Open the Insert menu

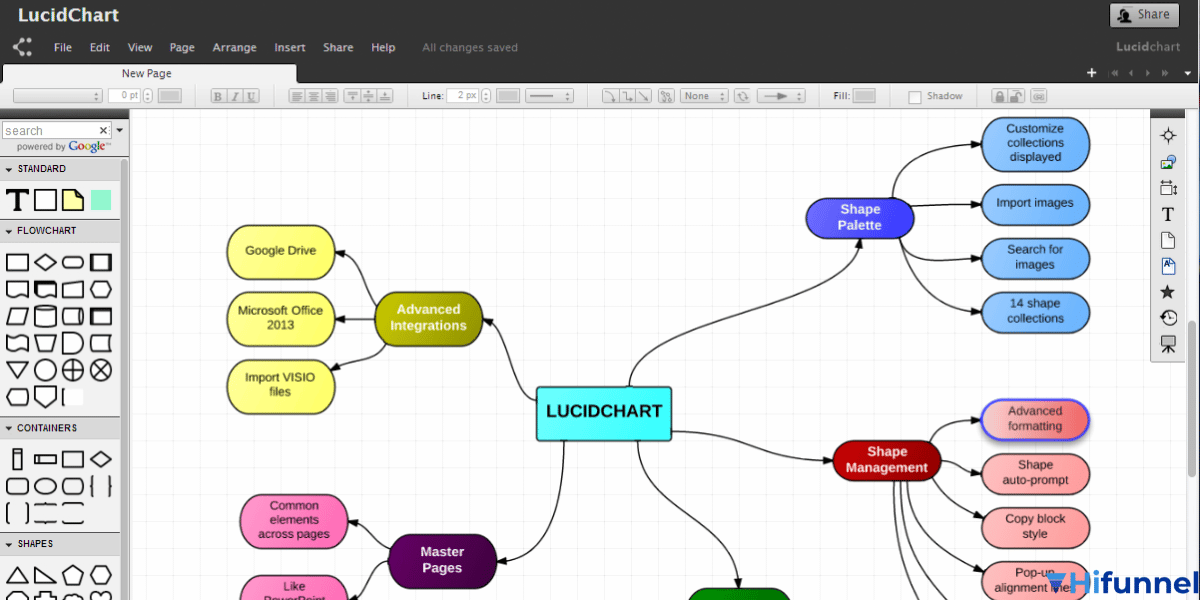coord(290,47)
